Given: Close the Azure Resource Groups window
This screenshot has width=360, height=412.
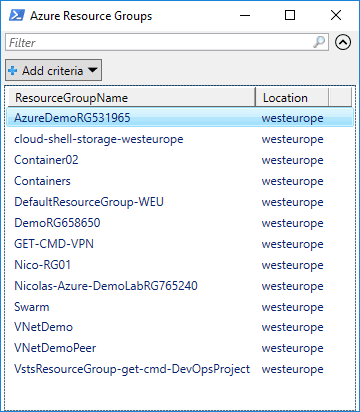Looking at the screenshot, I should click(x=336, y=15).
